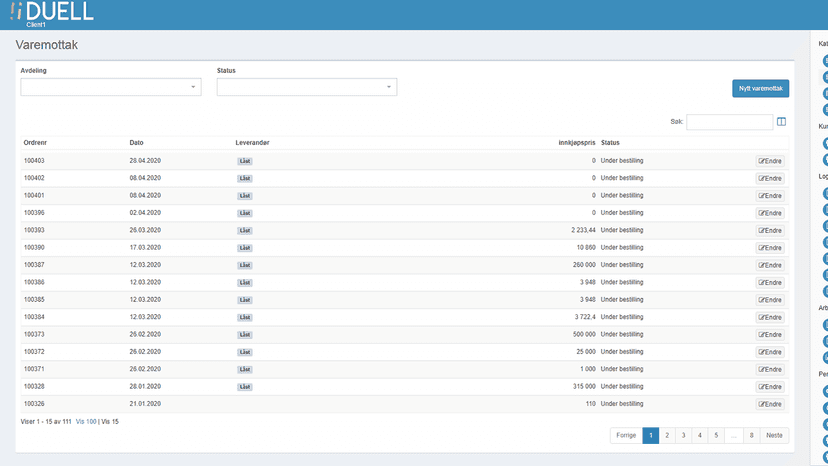Viewport: 828px width, 466px height.
Task: Sort by the Leverandør column header
Action: (x=252, y=143)
